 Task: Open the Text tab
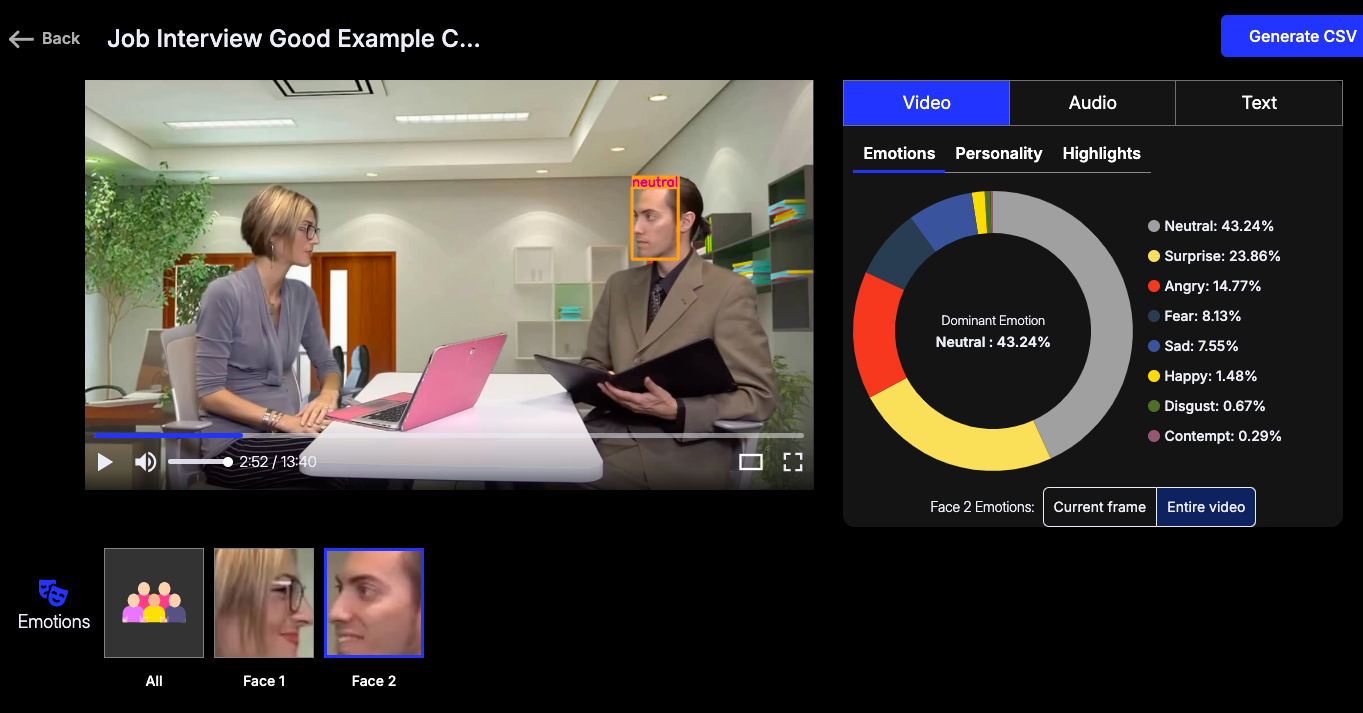1258,103
